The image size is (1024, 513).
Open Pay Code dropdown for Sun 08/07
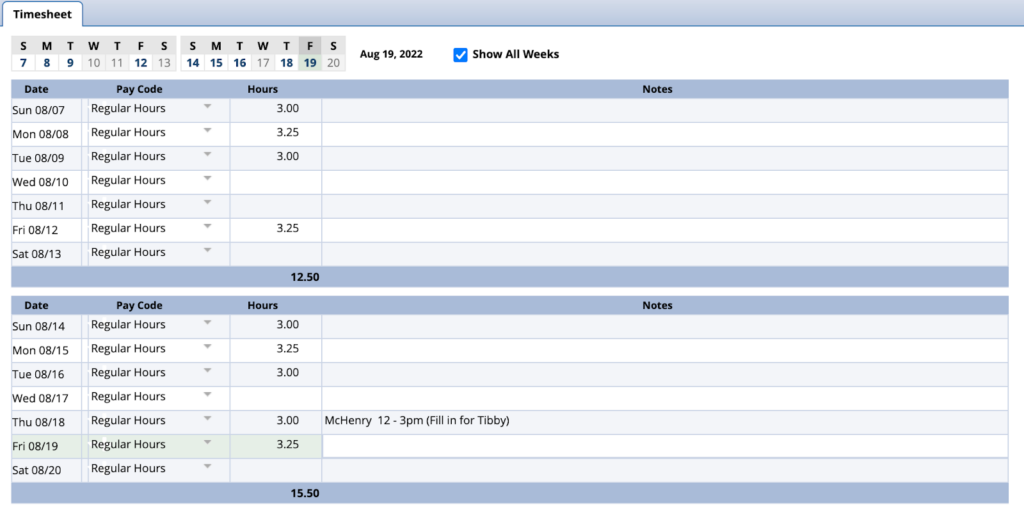point(207,107)
